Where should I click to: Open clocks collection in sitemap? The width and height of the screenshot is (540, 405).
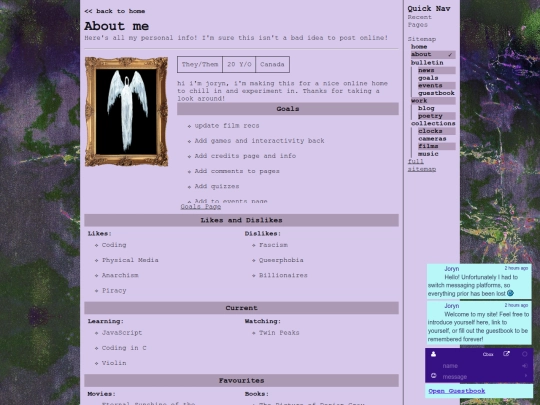(437, 131)
